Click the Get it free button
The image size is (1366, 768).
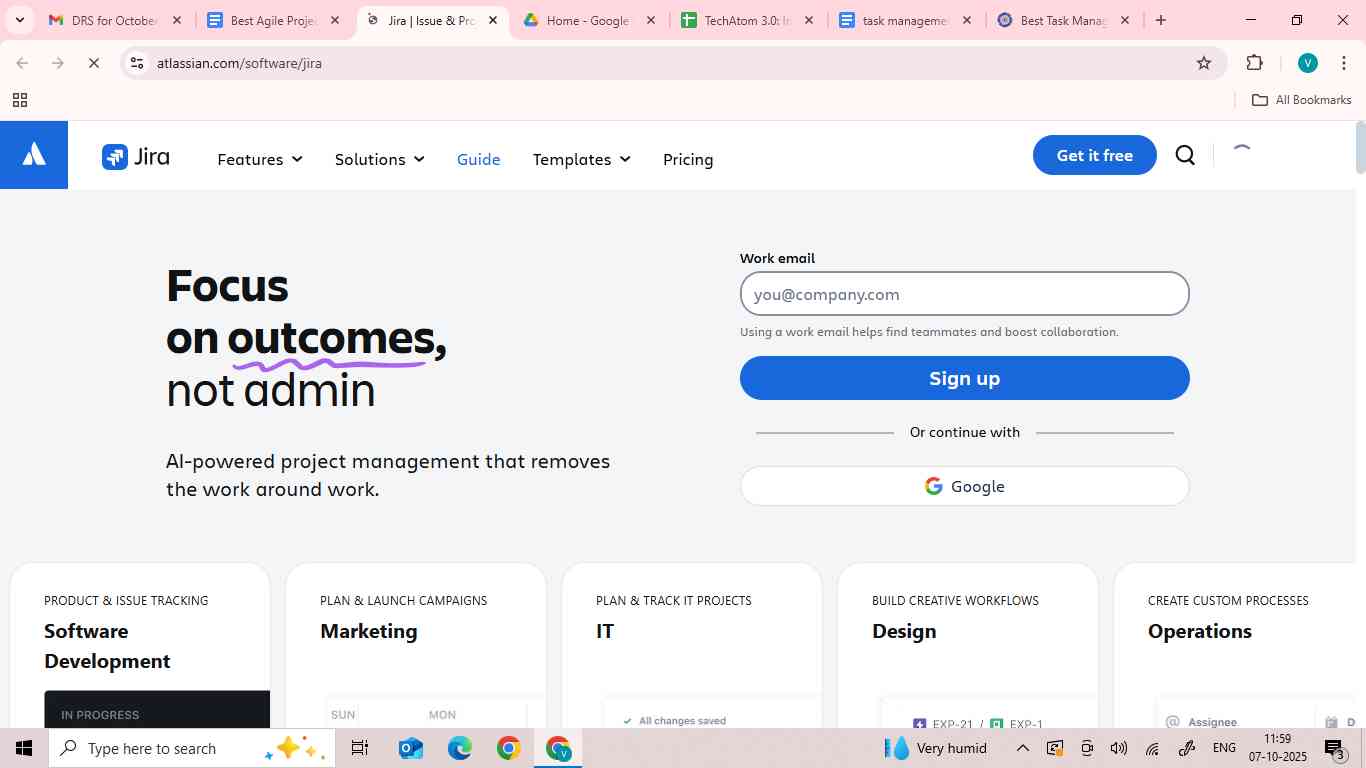[1093, 155]
